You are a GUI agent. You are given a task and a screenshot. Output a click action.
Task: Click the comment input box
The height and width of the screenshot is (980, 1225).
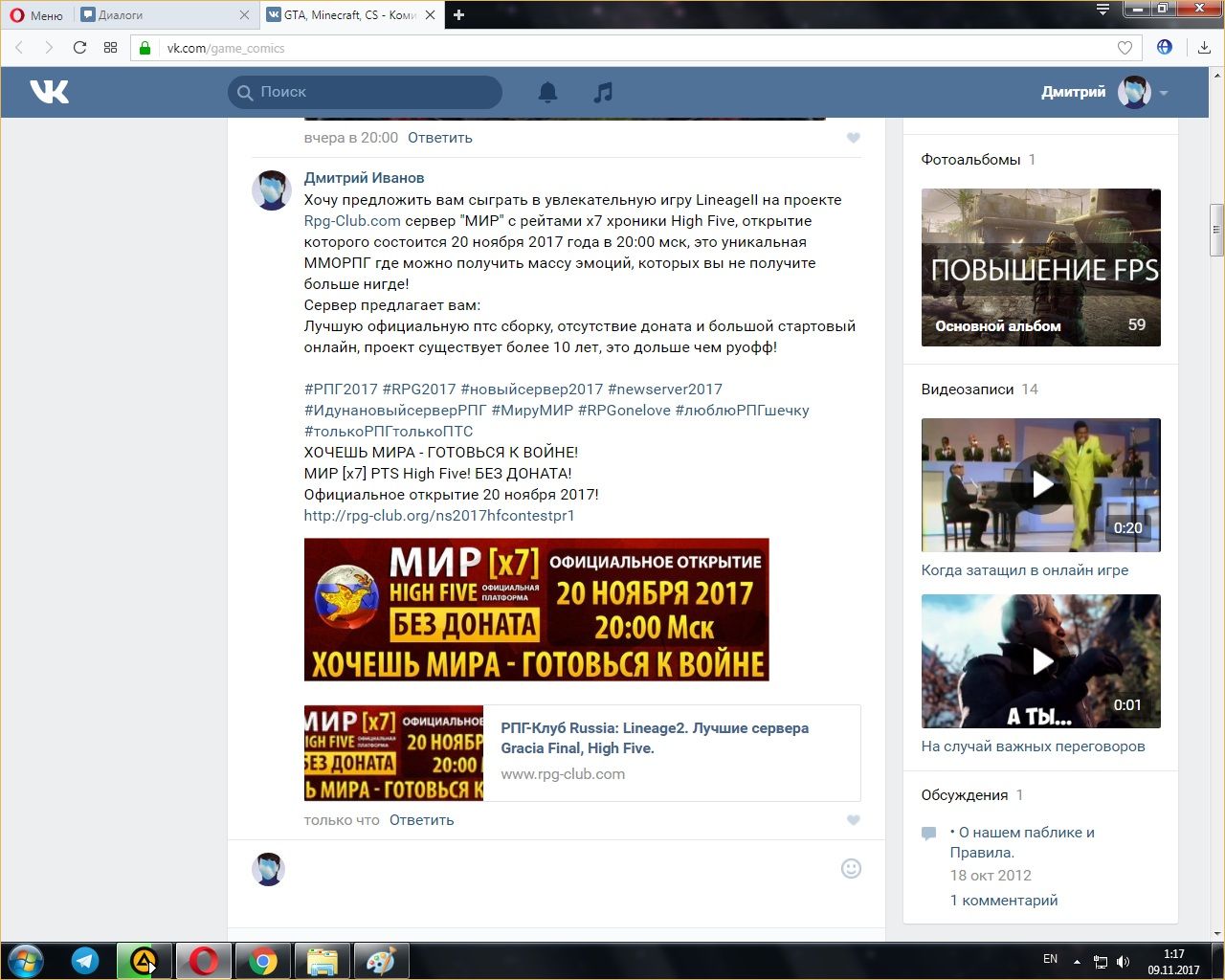[x=565, y=869]
